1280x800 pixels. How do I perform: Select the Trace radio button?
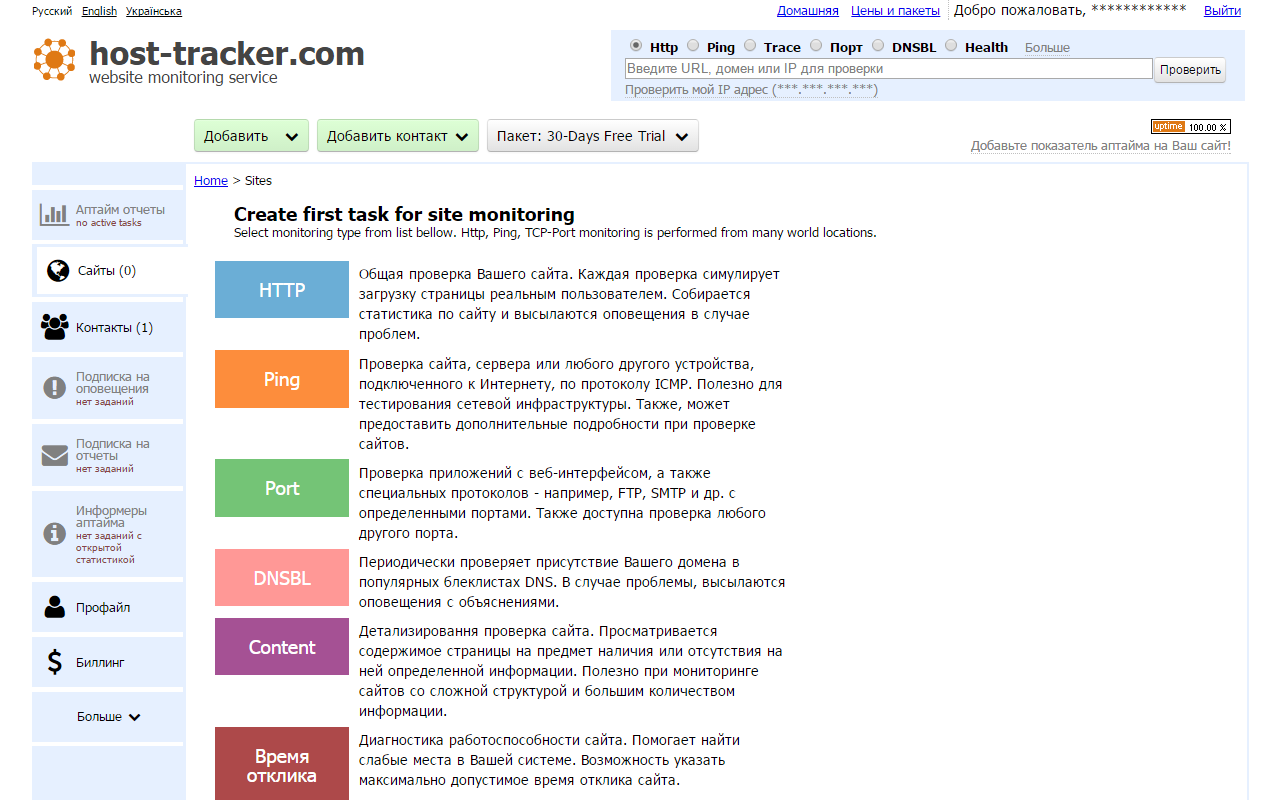tap(750, 46)
